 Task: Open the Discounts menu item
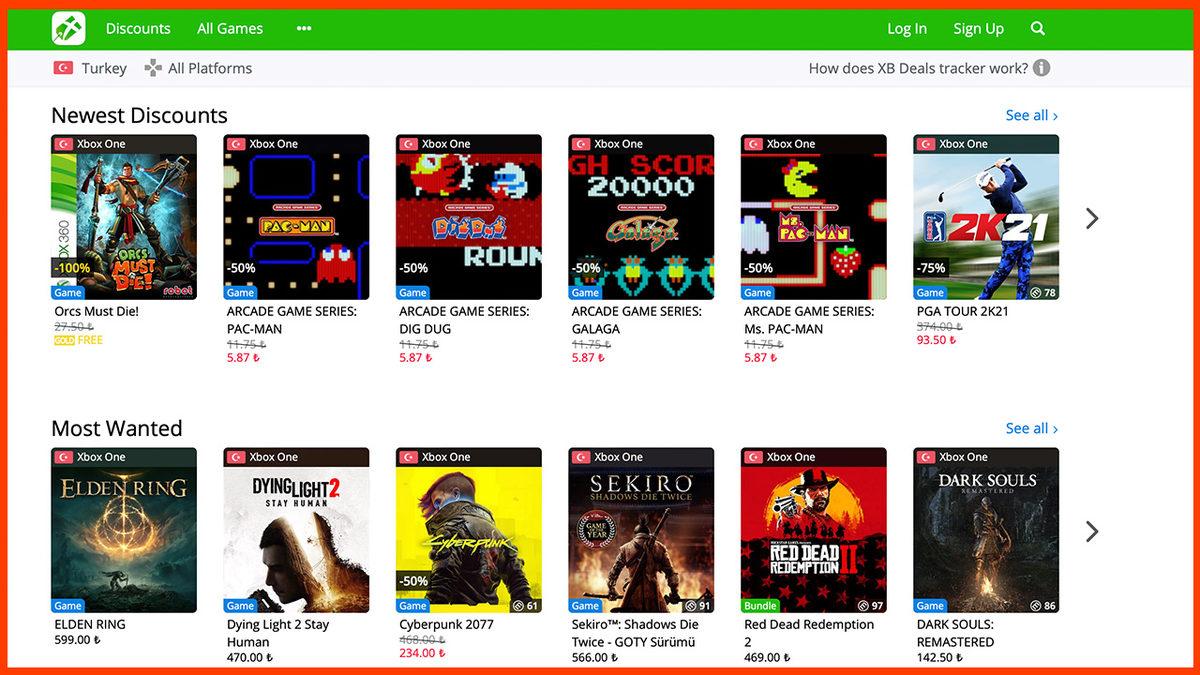point(138,28)
